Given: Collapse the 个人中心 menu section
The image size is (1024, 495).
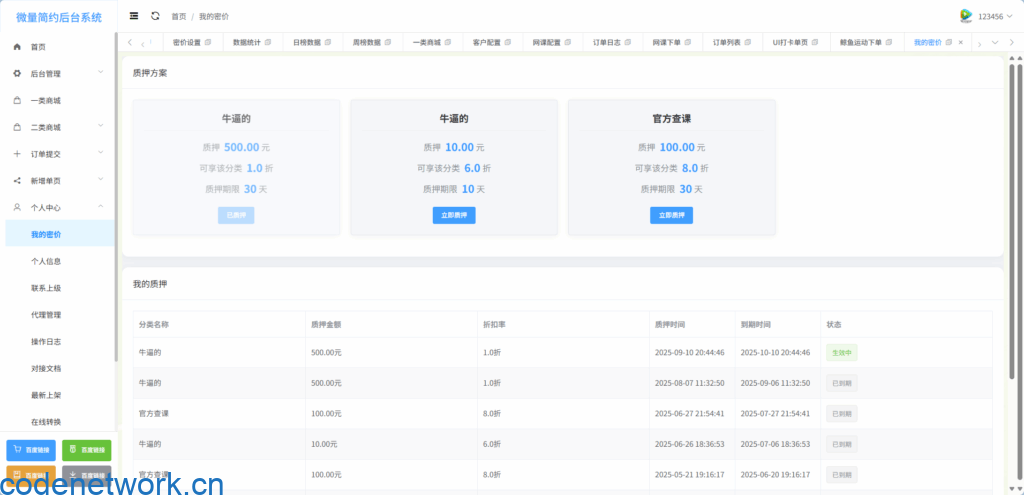Looking at the screenshot, I should (101, 207).
